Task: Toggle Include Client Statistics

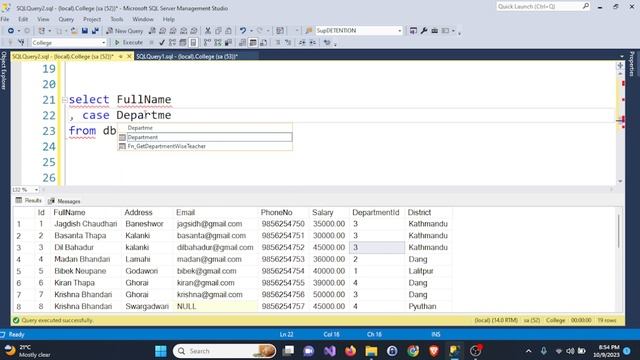Action: click(228, 42)
